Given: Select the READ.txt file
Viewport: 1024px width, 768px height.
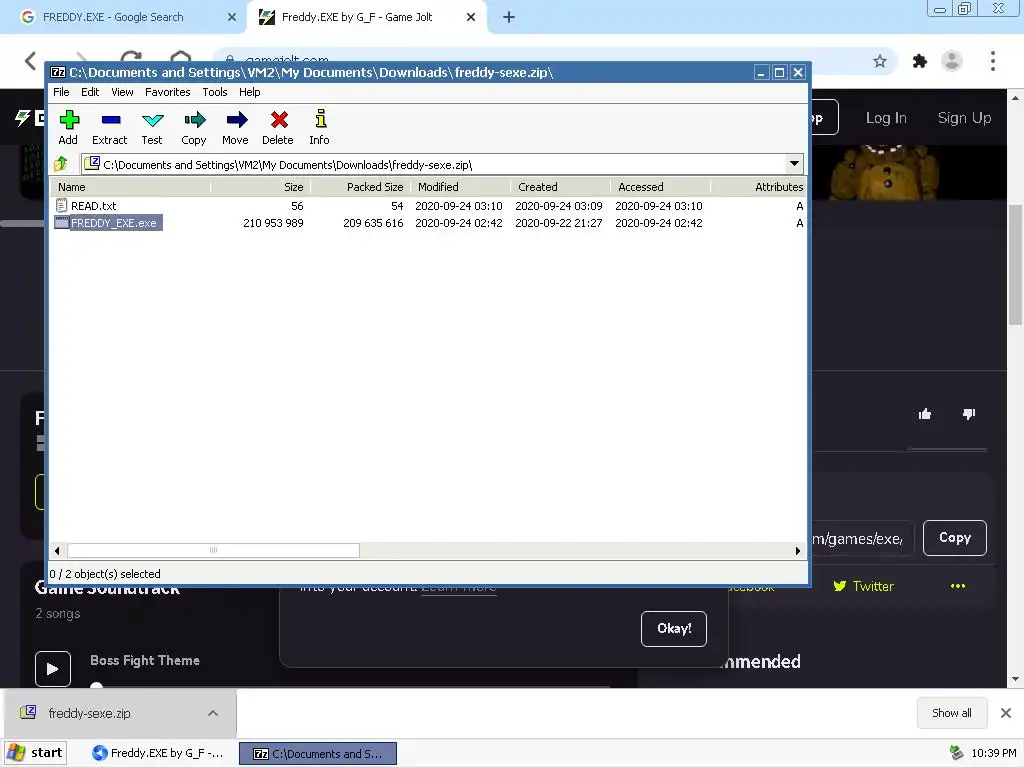Looking at the screenshot, I should pos(86,206).
